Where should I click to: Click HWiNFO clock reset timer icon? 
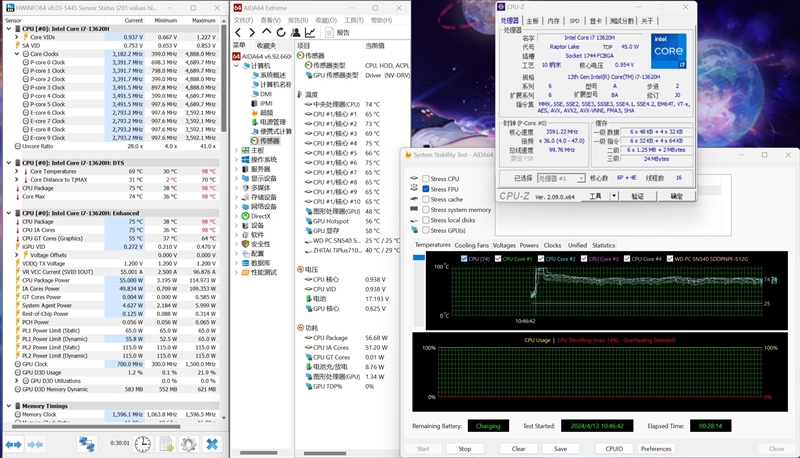click(143, 444)
